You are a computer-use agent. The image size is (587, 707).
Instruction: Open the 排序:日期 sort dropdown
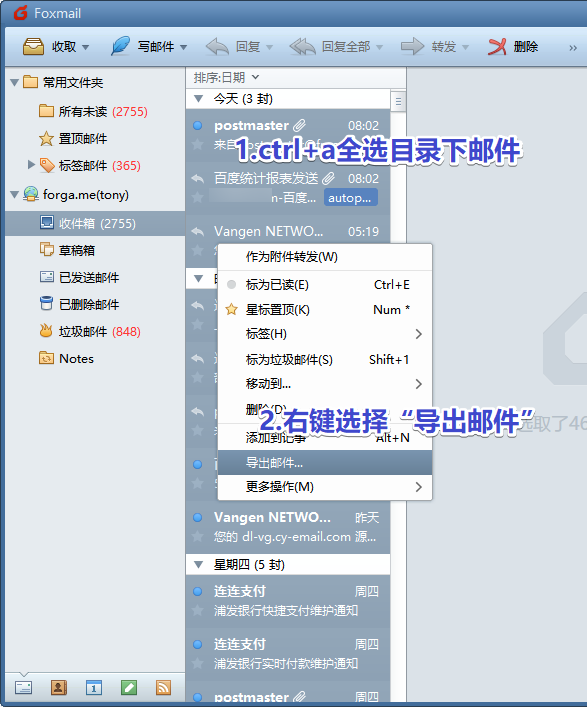coord(227,78)
